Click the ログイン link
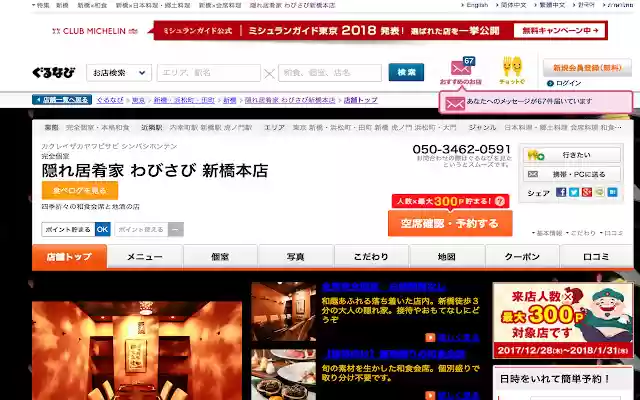This screenshot has width=640, height=400. coord(568,83)
